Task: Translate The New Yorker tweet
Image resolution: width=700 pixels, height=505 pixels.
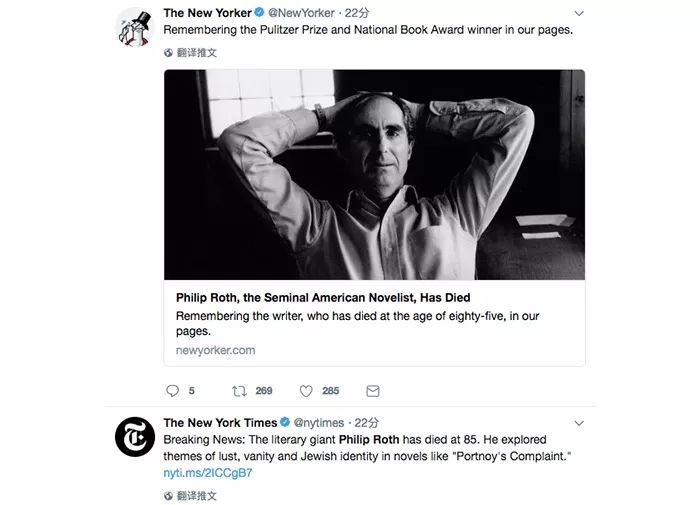Action: click(x=196, y=52)
